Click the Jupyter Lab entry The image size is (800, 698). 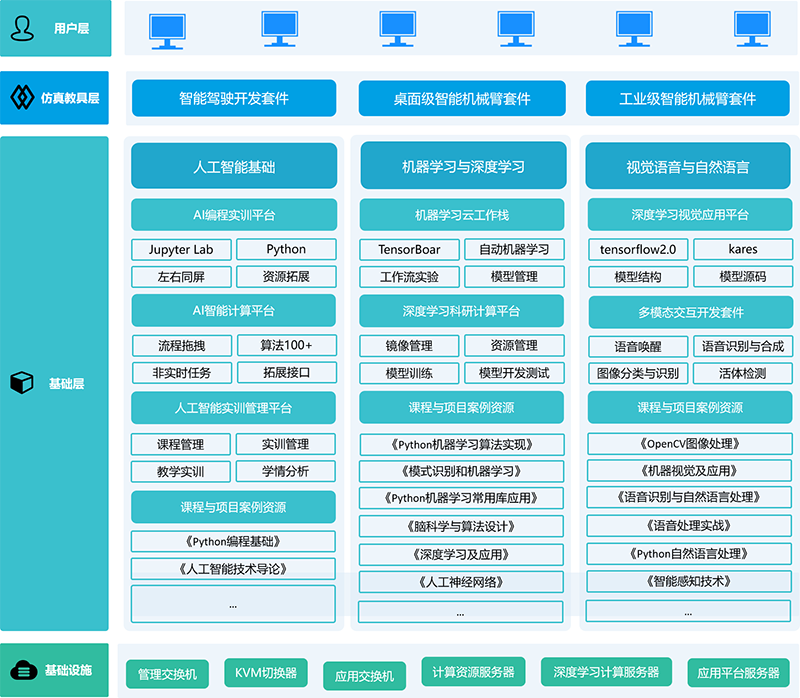point(181,249)
